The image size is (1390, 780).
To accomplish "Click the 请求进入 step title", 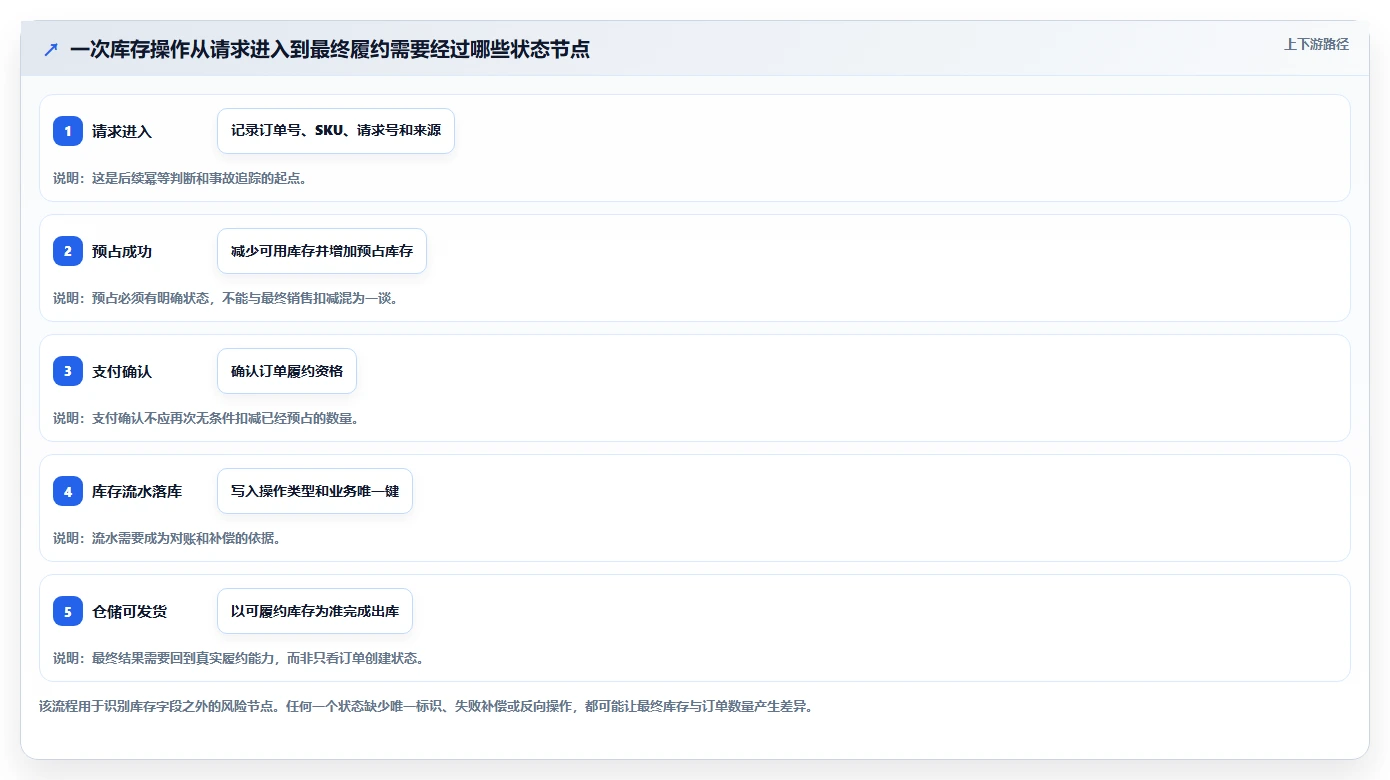I will 122,131.
